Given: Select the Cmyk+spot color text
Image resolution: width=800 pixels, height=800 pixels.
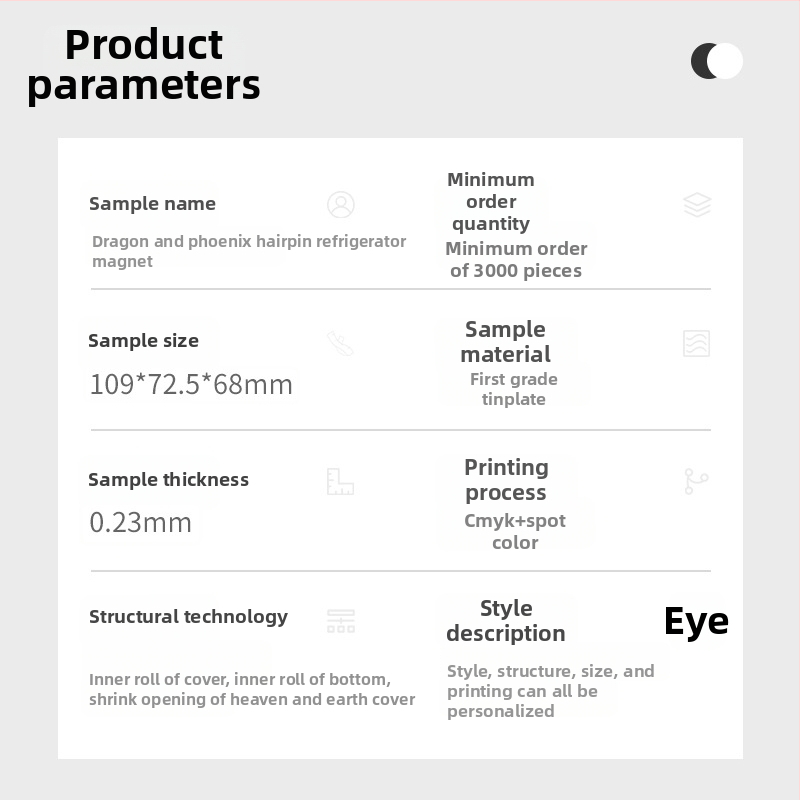Looking at the screenshot, I should coord(515,532).
